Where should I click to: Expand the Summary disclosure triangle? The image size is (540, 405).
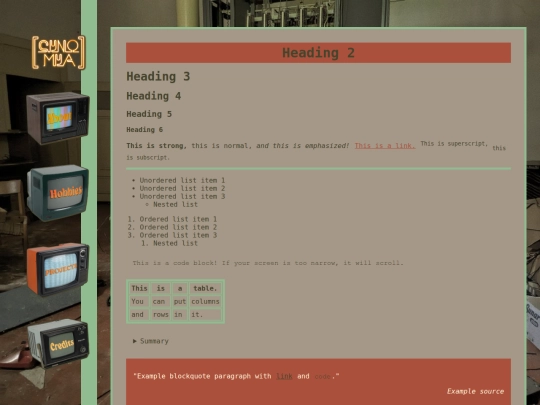coord(135,341)
